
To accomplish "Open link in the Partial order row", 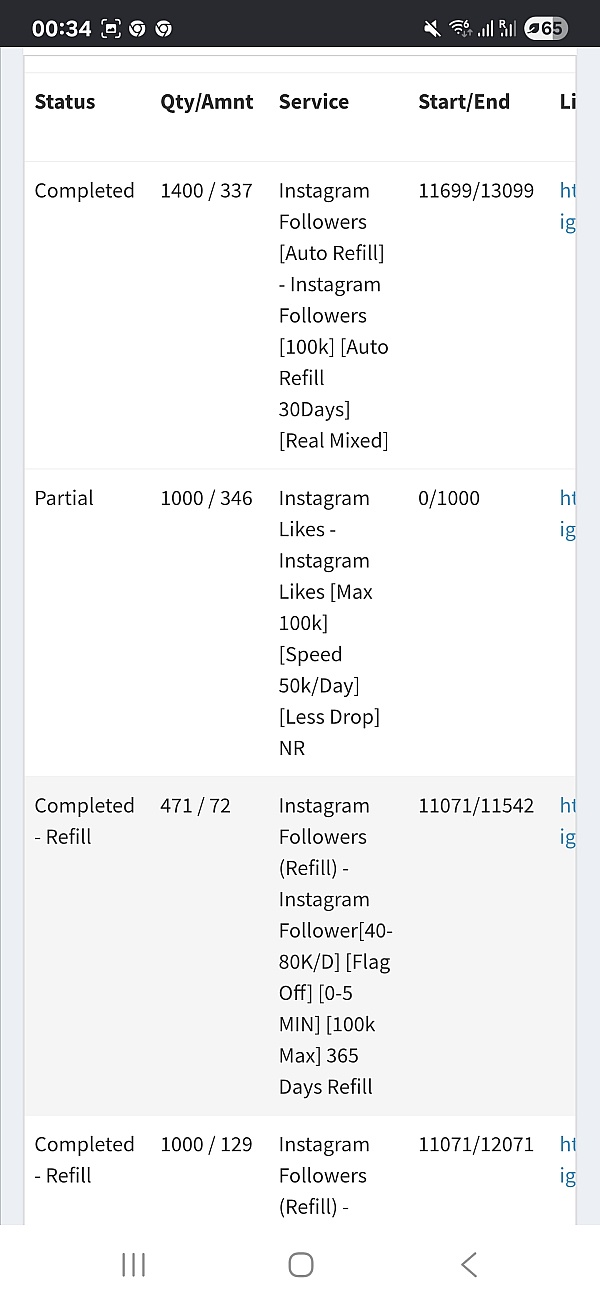I will pyautogui.click(x=567, y=514).
